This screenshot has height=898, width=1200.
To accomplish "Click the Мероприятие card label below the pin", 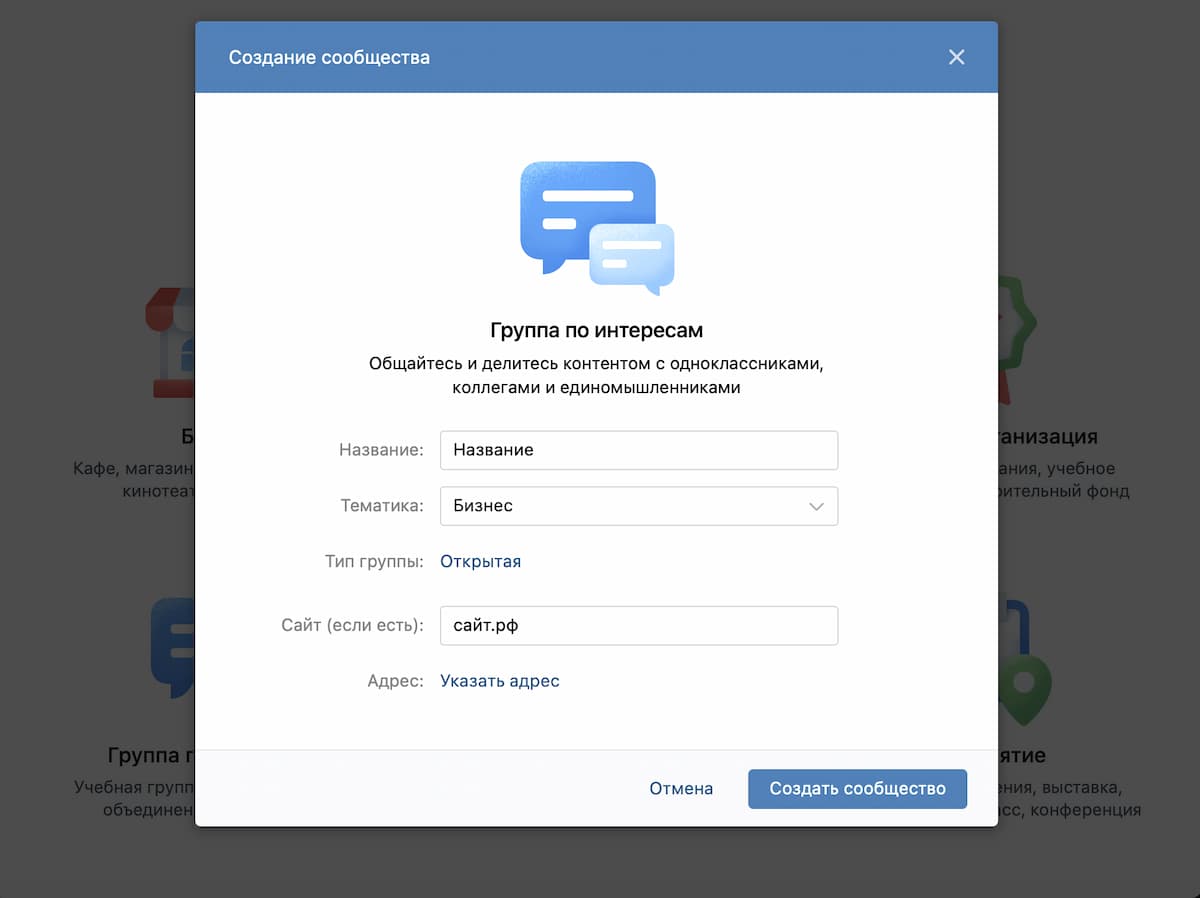I will pyautogui.click(x=1021, y=756).
